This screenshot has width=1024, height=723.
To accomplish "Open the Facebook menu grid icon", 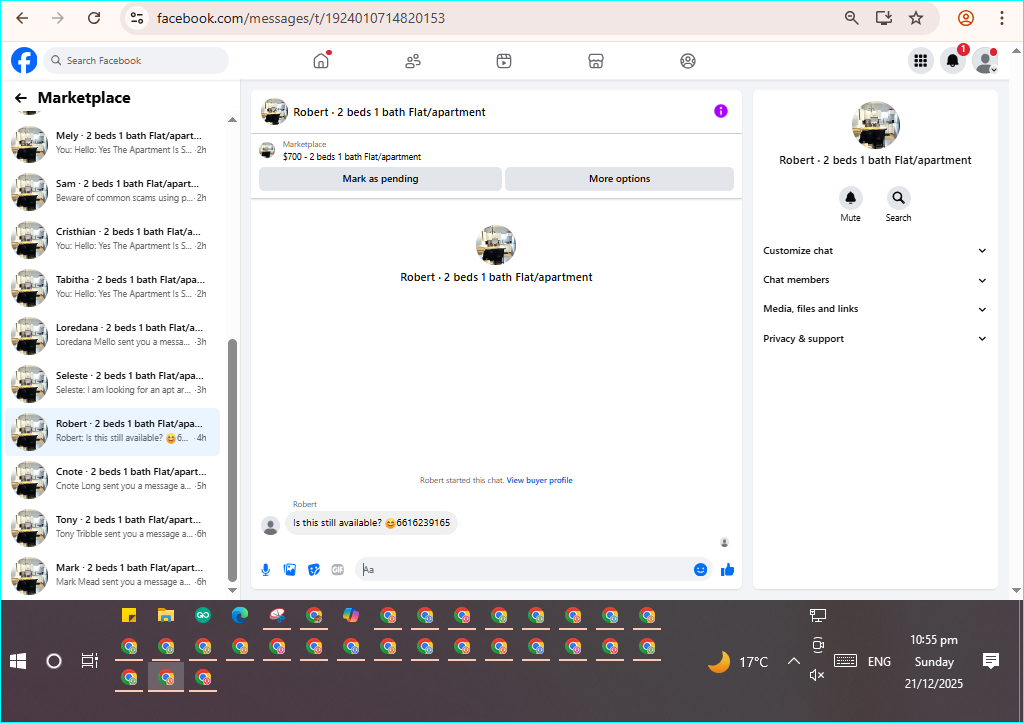I will click(x=921, y=61).
